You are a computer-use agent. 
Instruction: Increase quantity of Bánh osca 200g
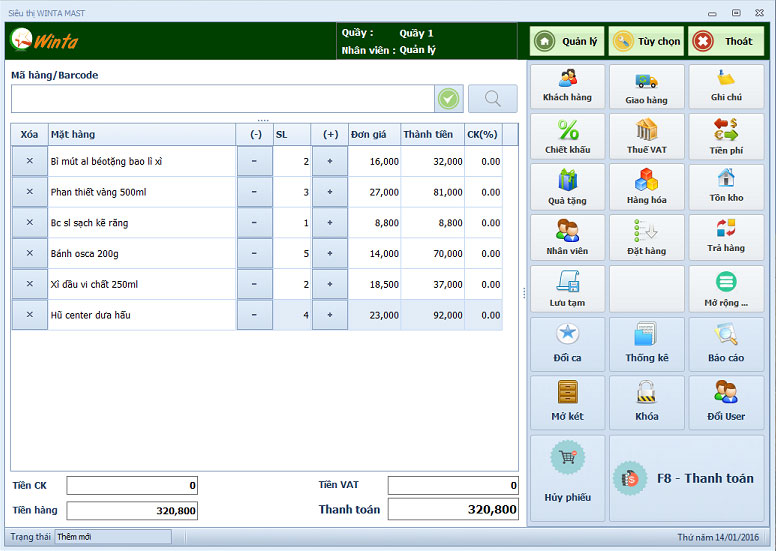pos(330,254)
